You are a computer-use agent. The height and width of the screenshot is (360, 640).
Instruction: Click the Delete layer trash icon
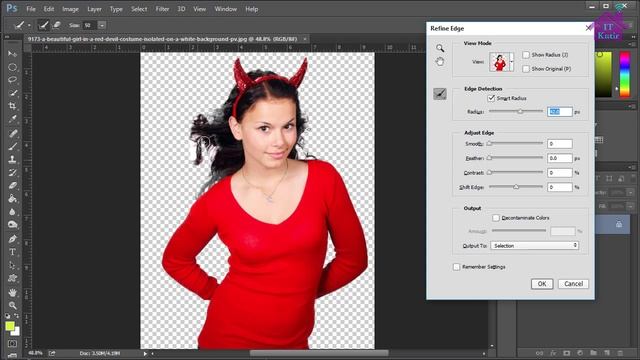[x=620, y=353]
